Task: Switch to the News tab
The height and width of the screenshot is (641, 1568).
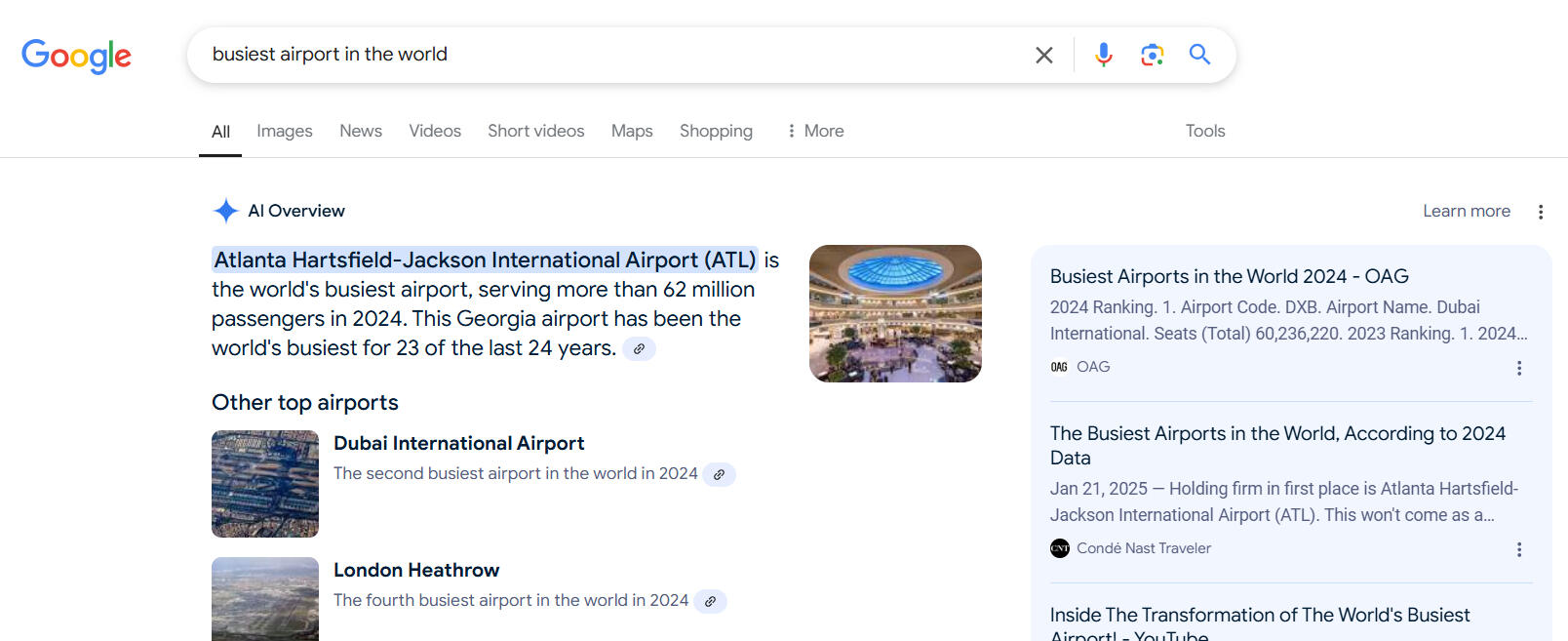Action: 361,131
